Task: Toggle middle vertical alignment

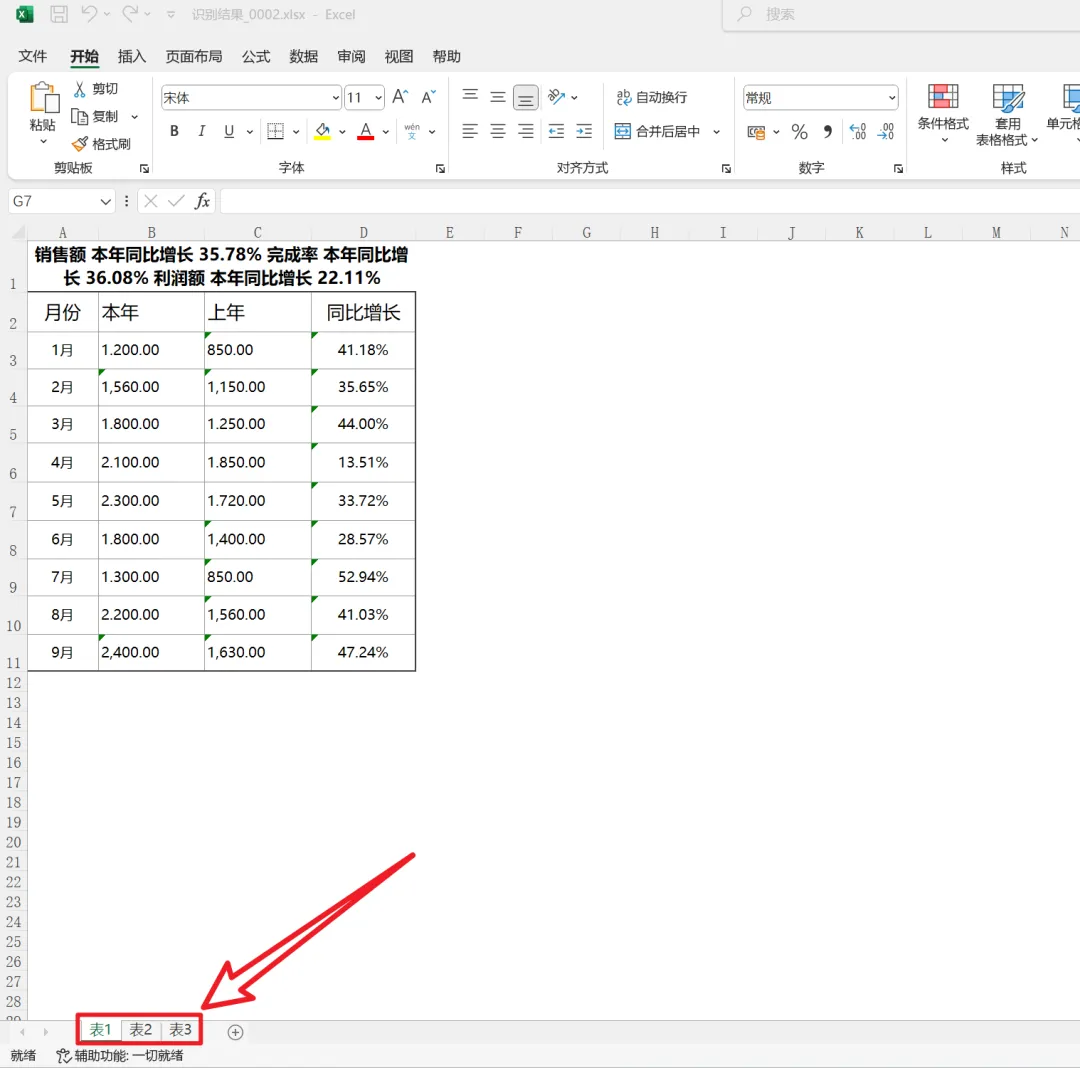Action: (498, 97)
